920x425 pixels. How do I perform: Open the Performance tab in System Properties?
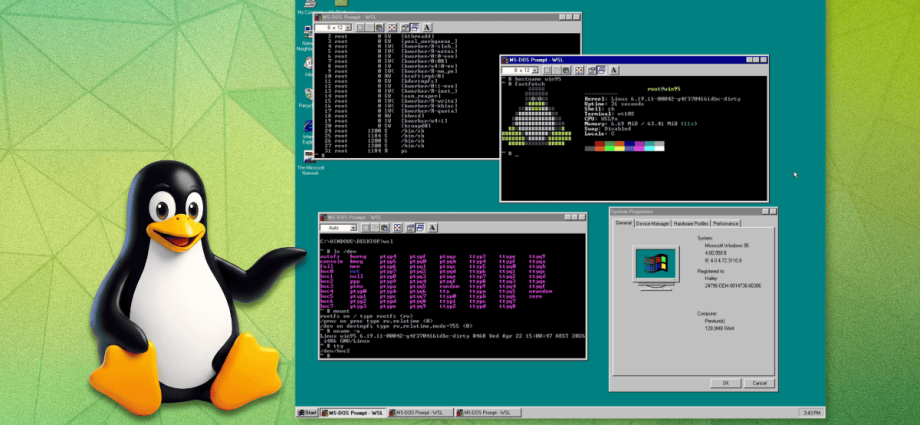(726, 224)
